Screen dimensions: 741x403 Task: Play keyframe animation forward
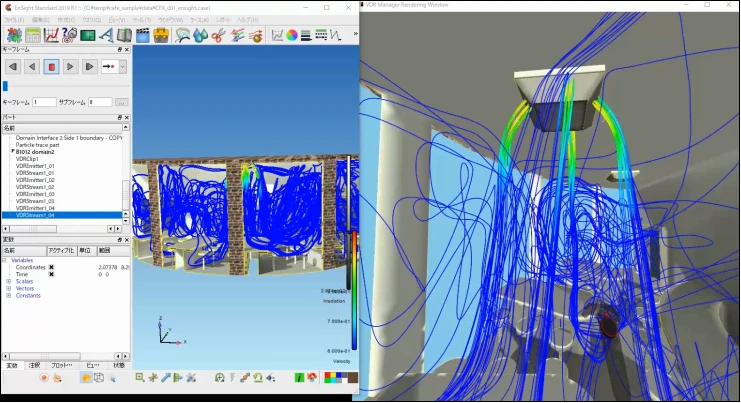70,67
